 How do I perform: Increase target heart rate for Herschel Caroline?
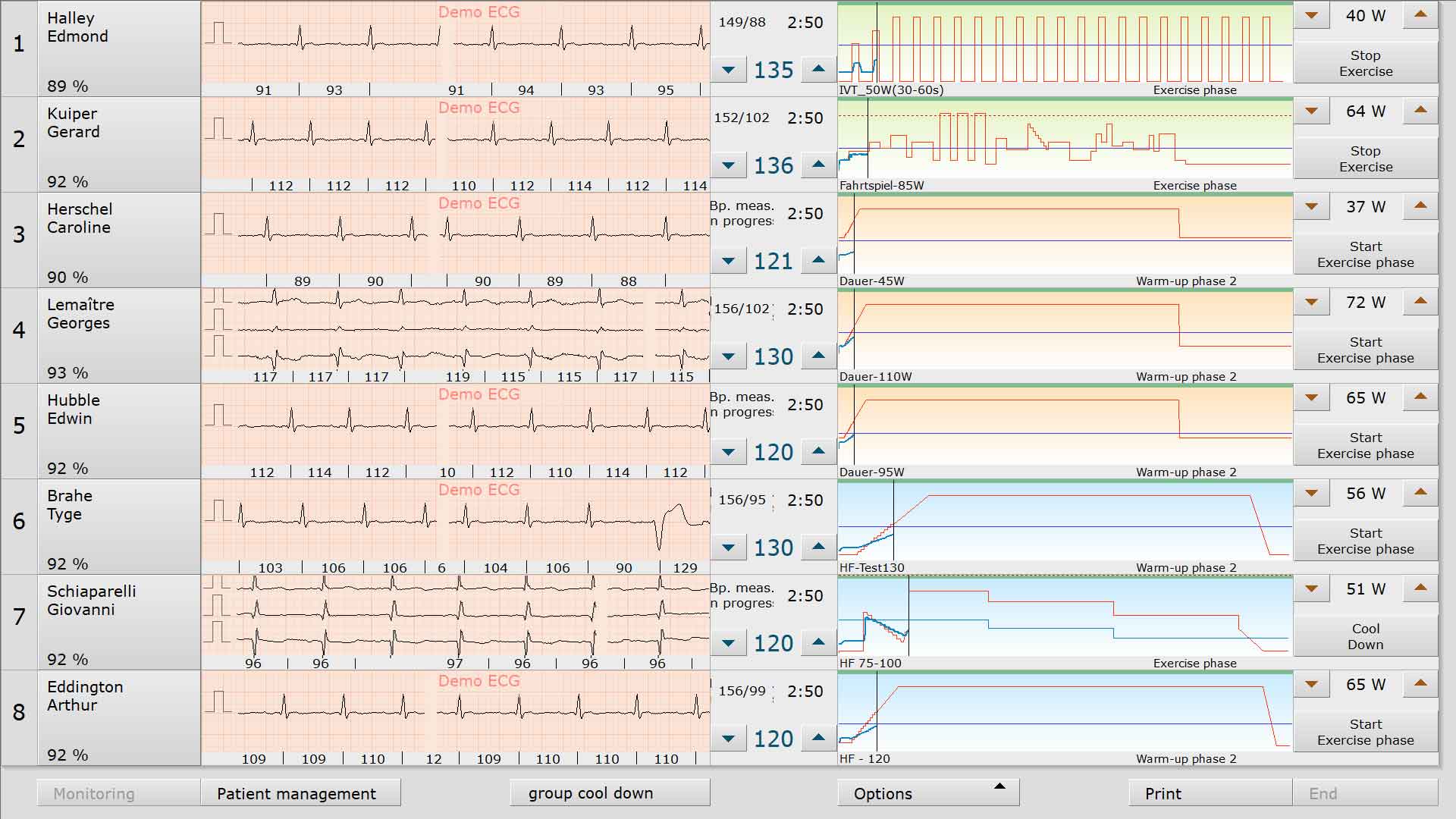click(818, 261)
